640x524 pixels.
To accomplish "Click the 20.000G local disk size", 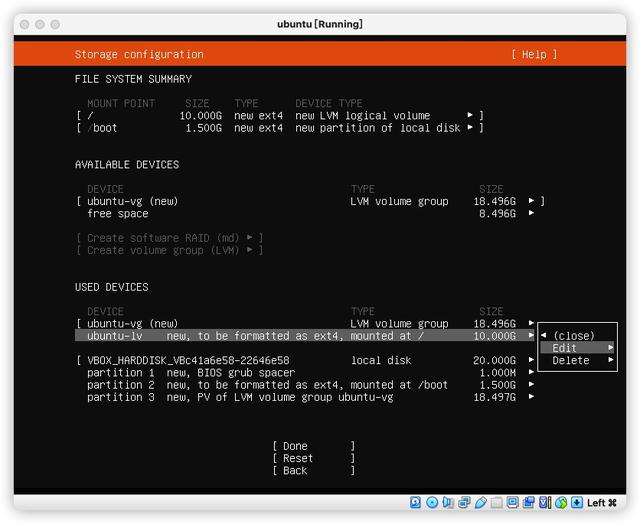I will [x=494, y=360].
